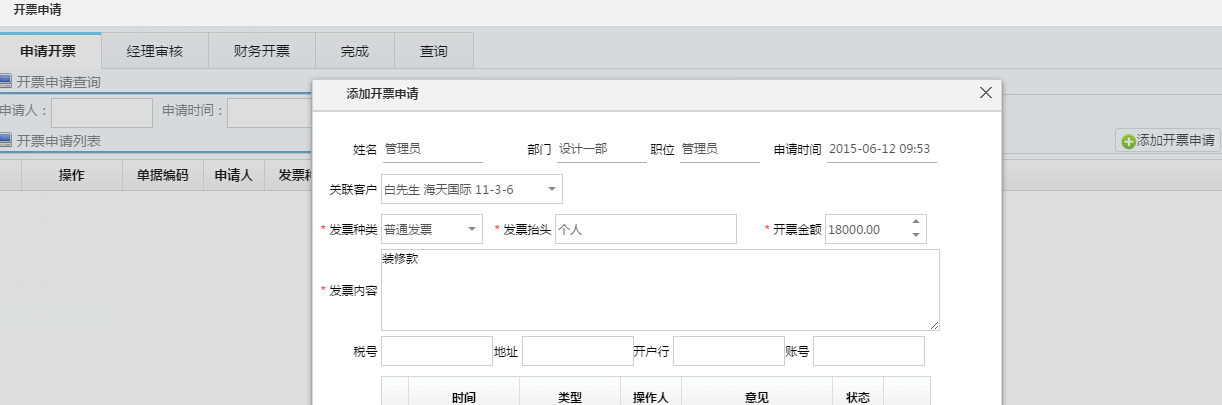The height and width of the screenshot is (405, 1222).
Task: Switch to the 财务开票 tab
Action: pos(261,51)
